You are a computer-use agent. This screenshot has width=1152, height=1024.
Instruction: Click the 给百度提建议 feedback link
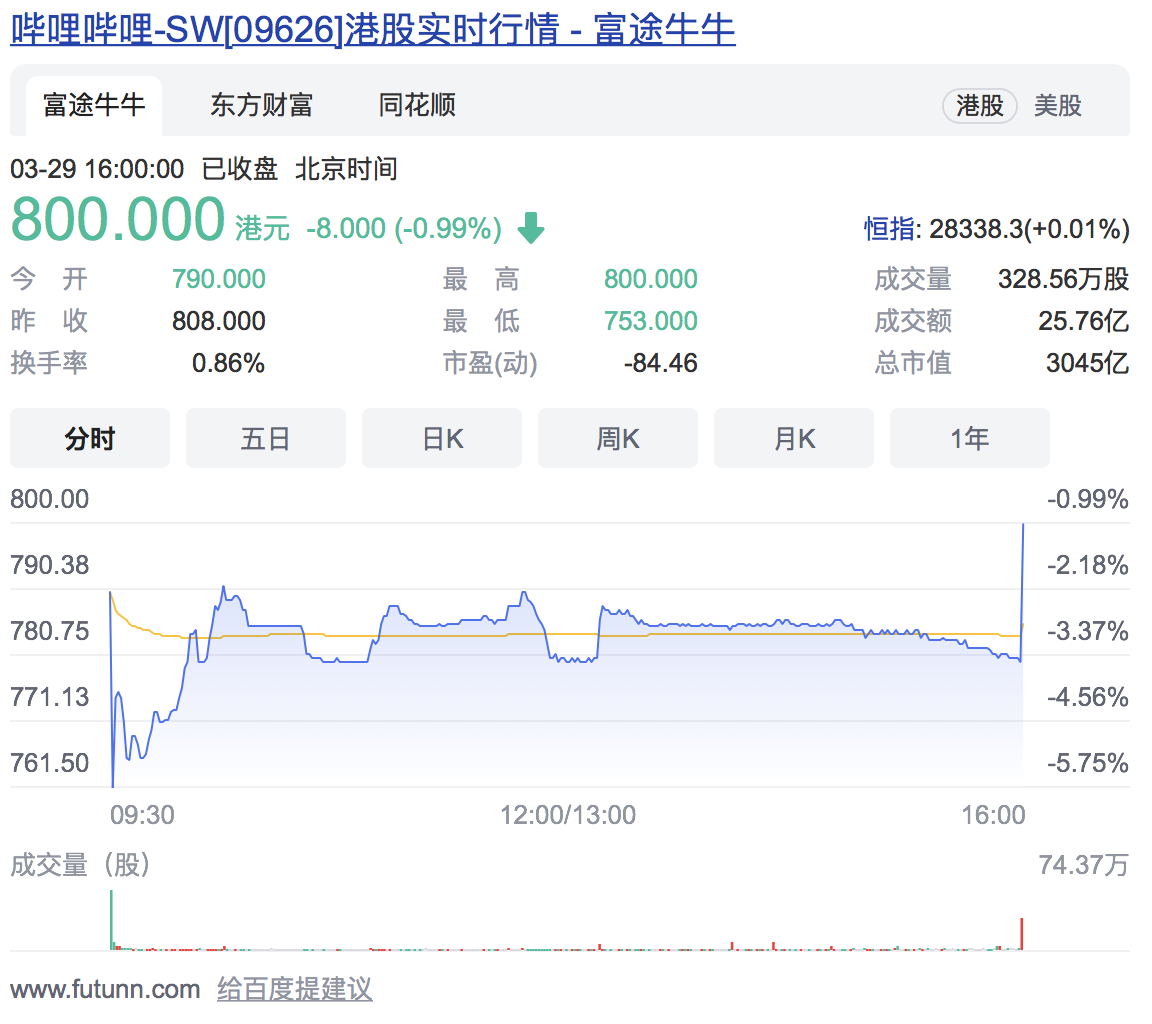pyautogui.click(x=295, y=990)
